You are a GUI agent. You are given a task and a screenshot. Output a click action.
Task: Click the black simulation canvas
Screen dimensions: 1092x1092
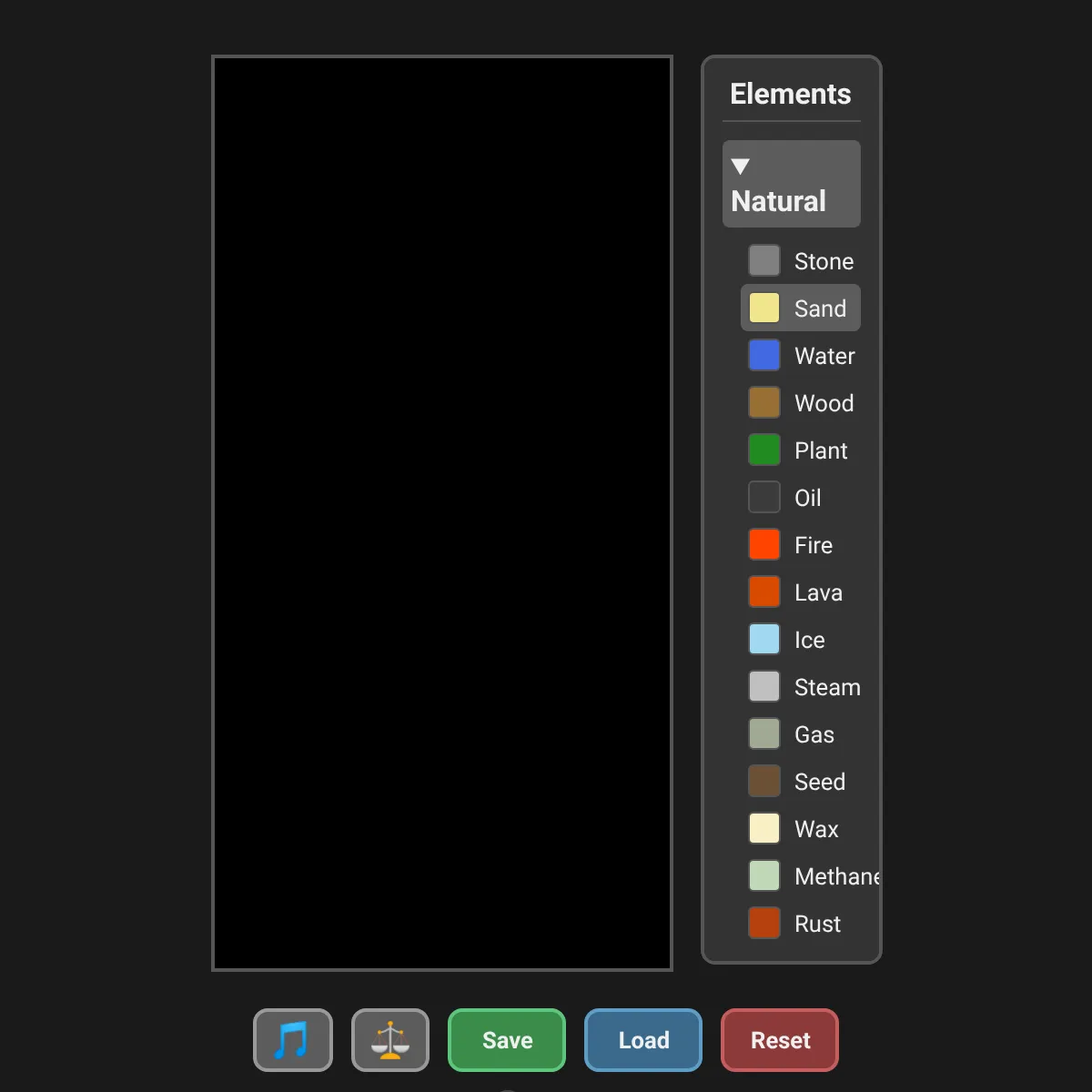tap(441, 511)
